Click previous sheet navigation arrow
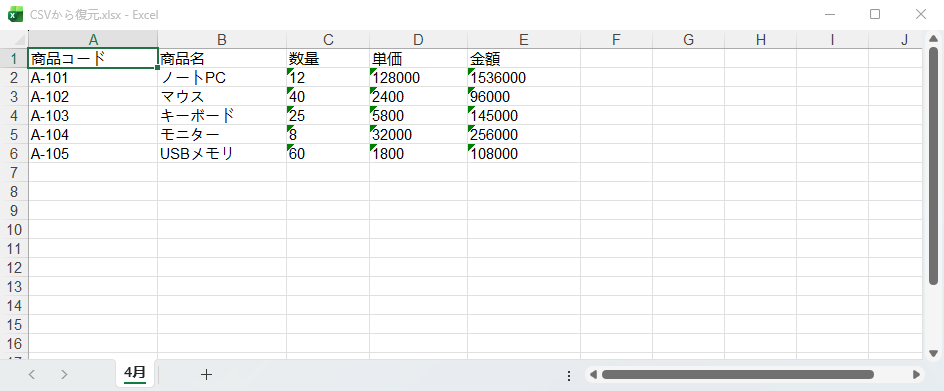Screen dimensions: 944x391 [32, 374]
